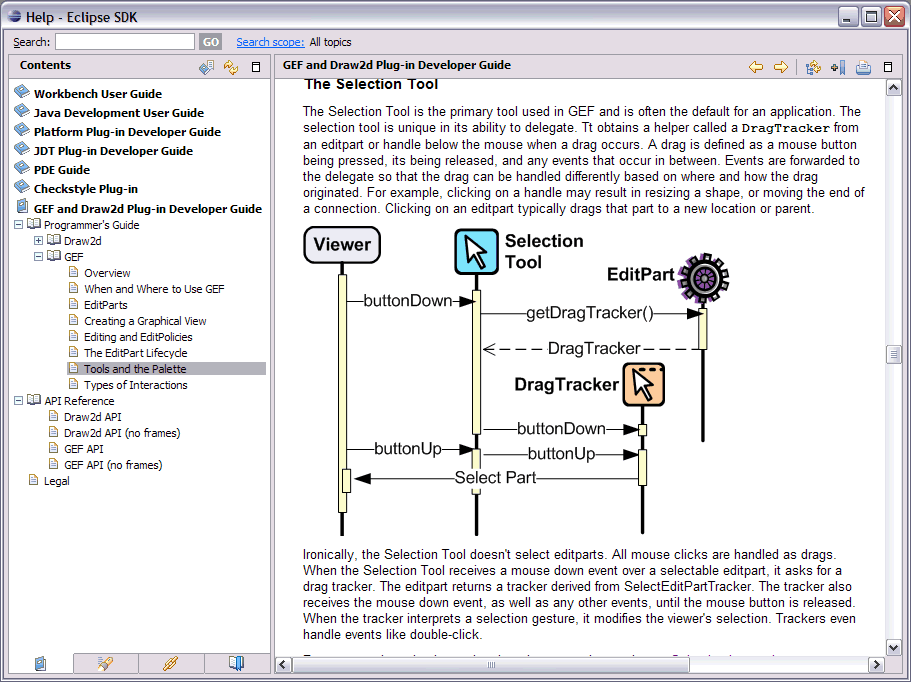Screen dimensions: 911x682
Task: Select the Draw2d tree label
Action: 83,241
